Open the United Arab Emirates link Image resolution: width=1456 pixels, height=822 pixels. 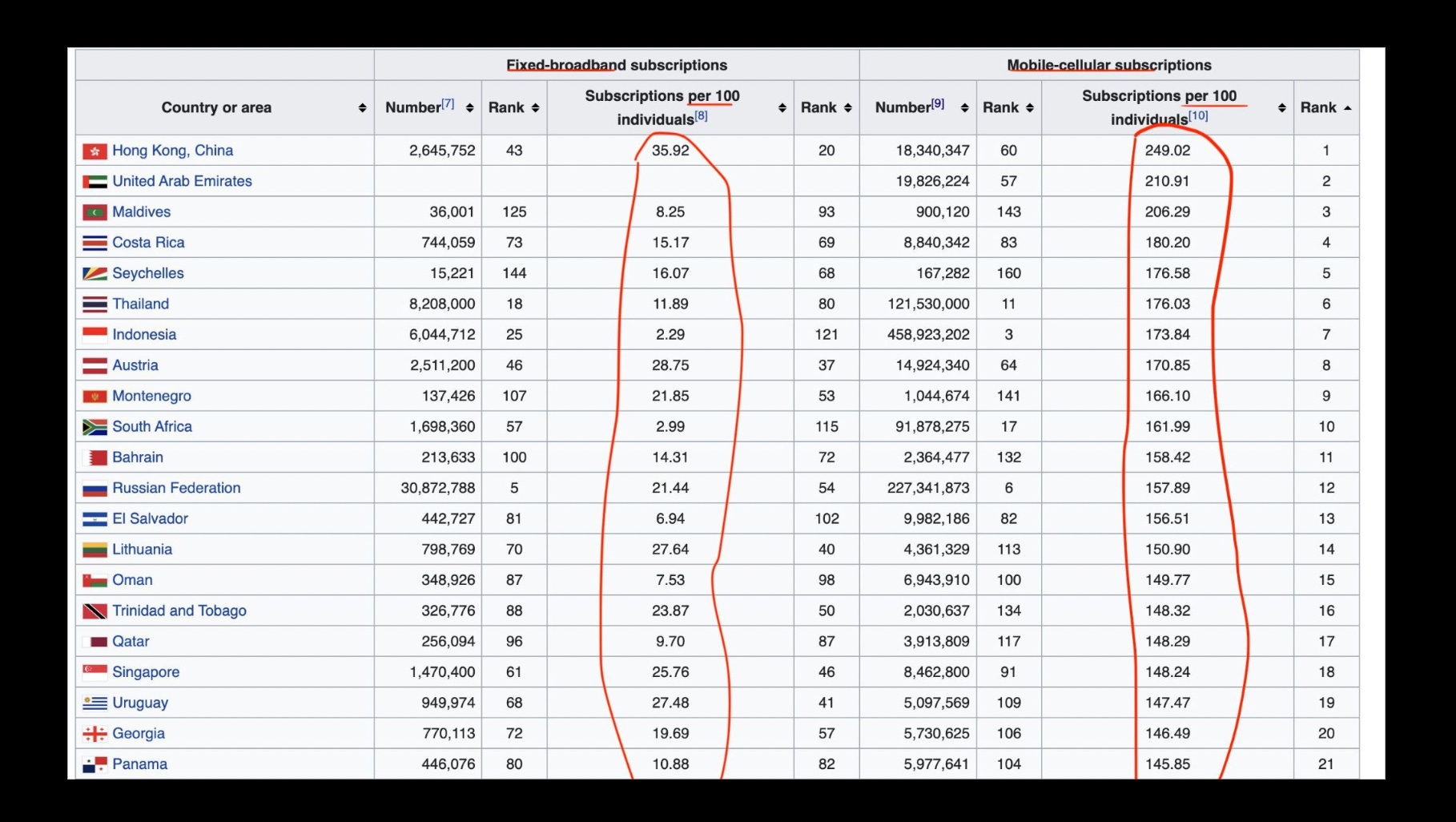click(x=182, y=181)
